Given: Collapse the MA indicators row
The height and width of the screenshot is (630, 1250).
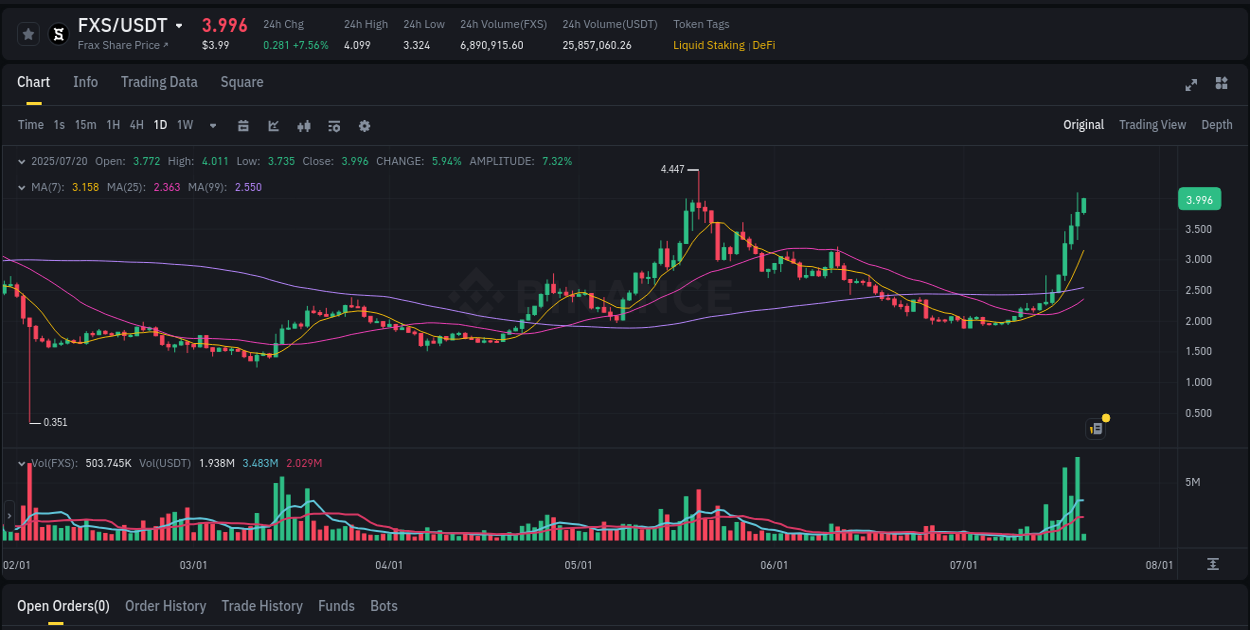Looking at the screenshot, I should (22, 185).
